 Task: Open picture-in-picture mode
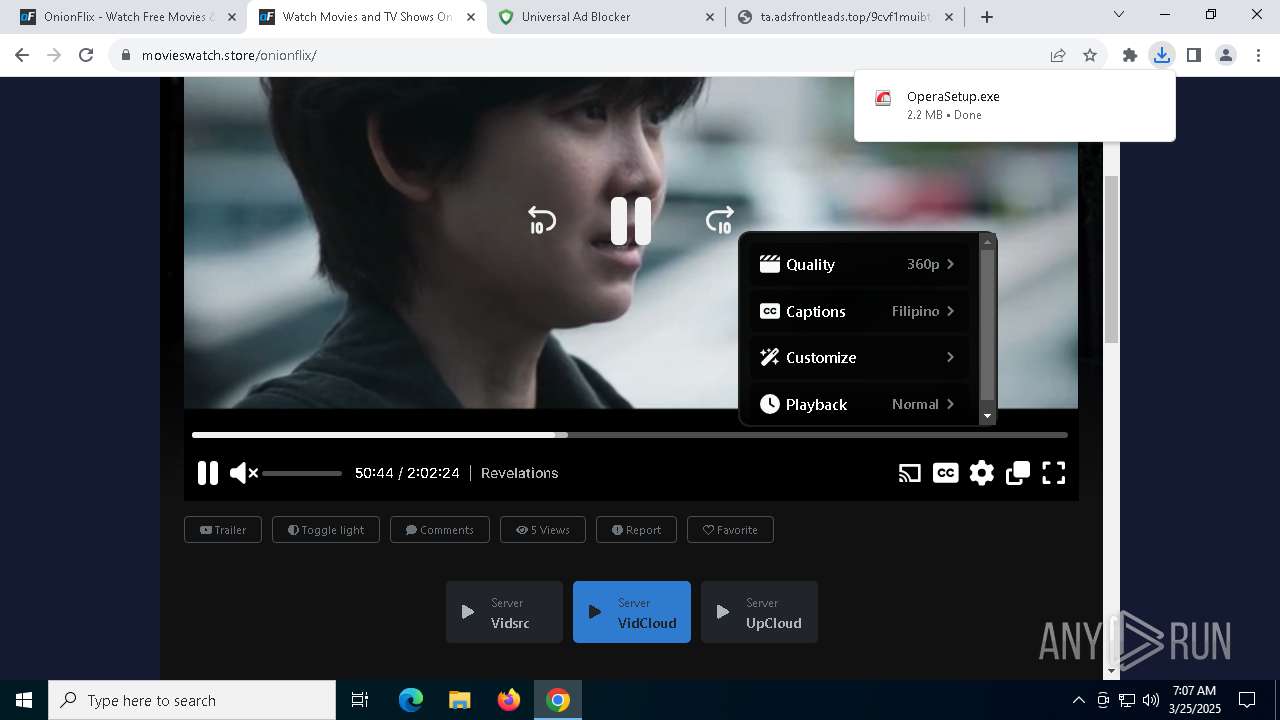click(x=1018, y=473)
